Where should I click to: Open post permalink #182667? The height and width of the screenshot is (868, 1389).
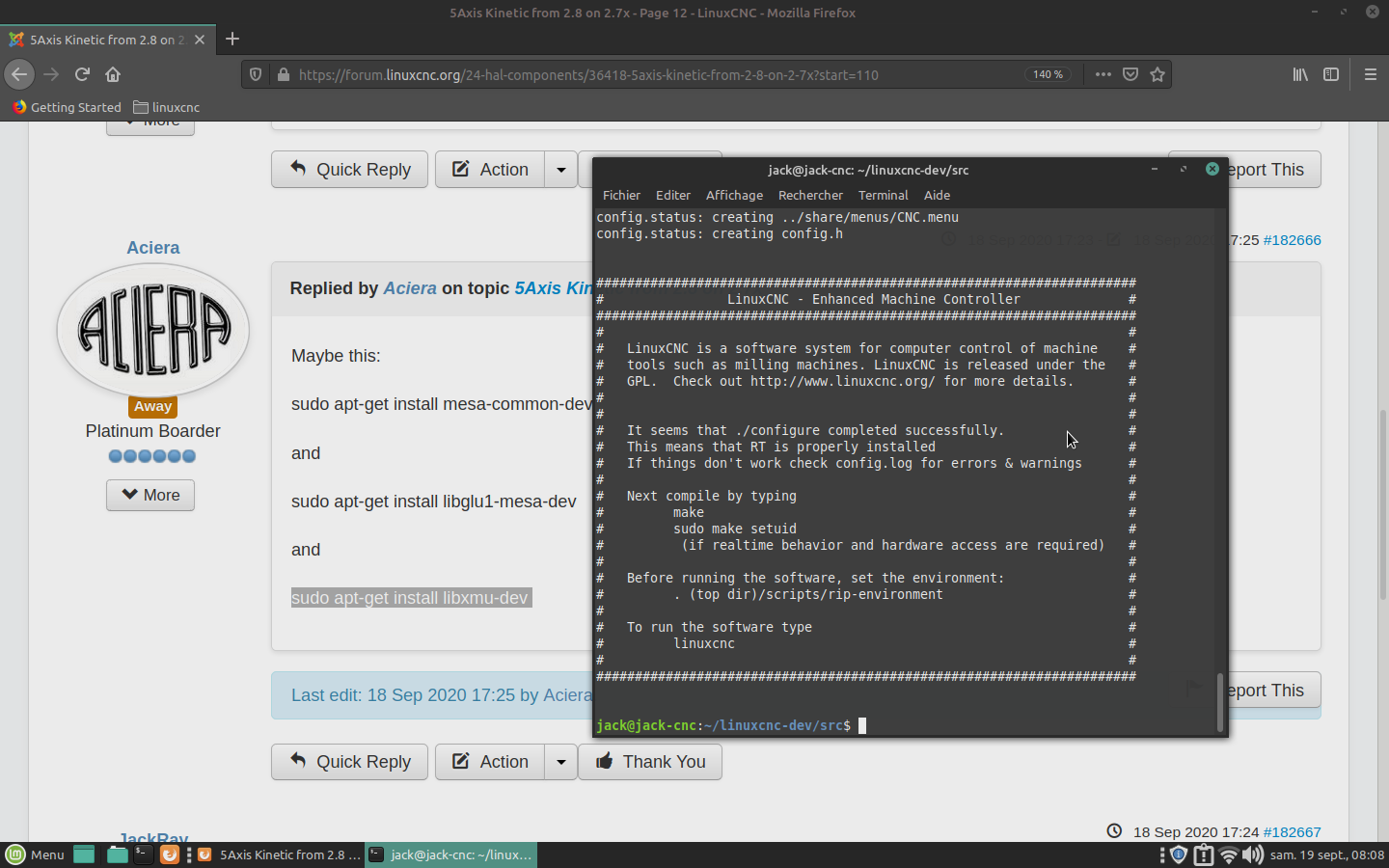pos(1292,831)
